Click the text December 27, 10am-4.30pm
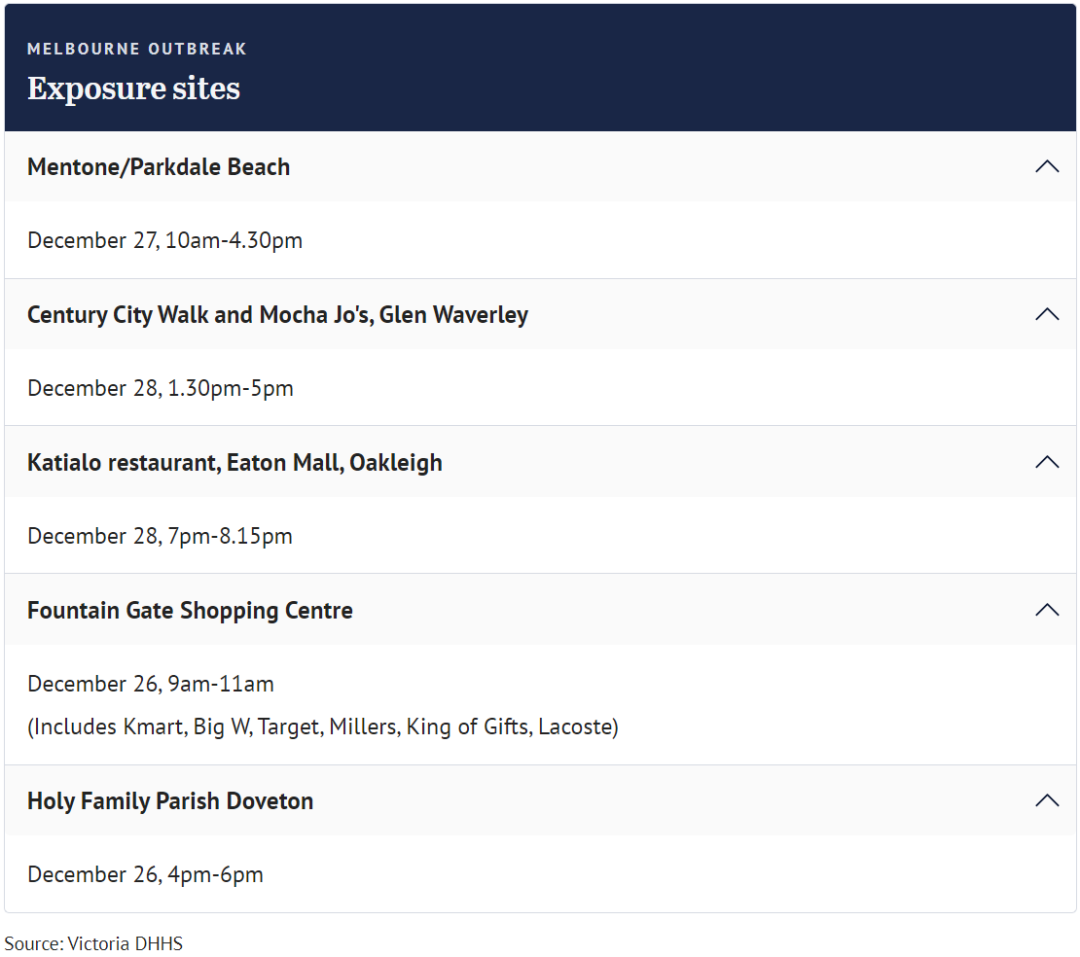The width and height of the screenshot is (1080, 957). pos(165,240)
